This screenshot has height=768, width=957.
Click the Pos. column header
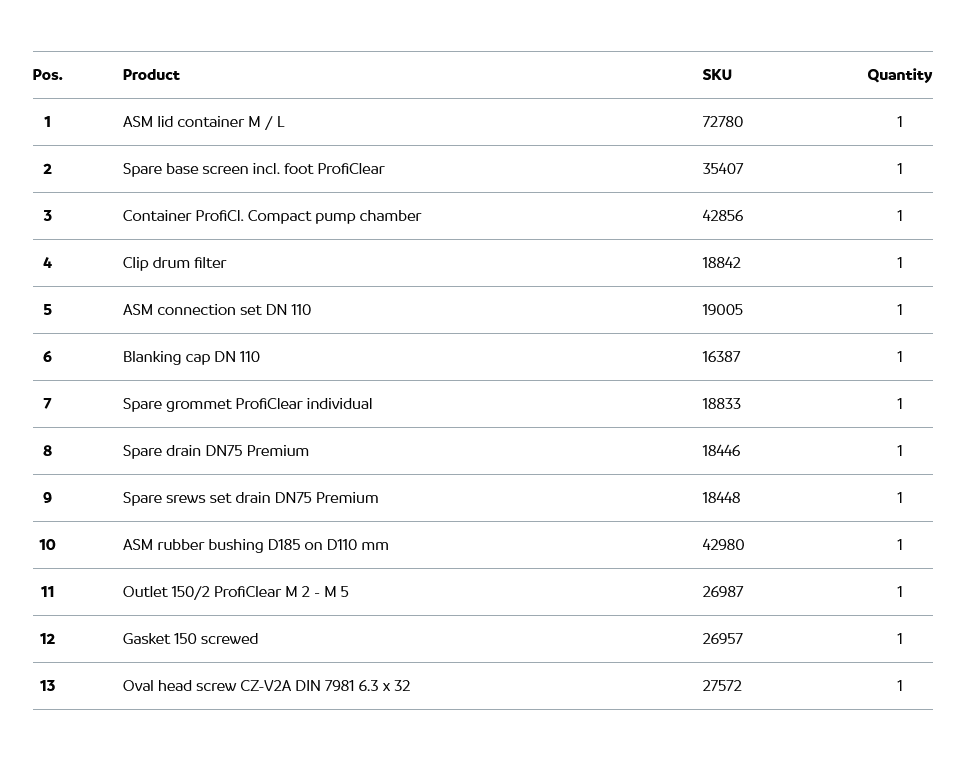pyautogui.click(x=47, y=75)
